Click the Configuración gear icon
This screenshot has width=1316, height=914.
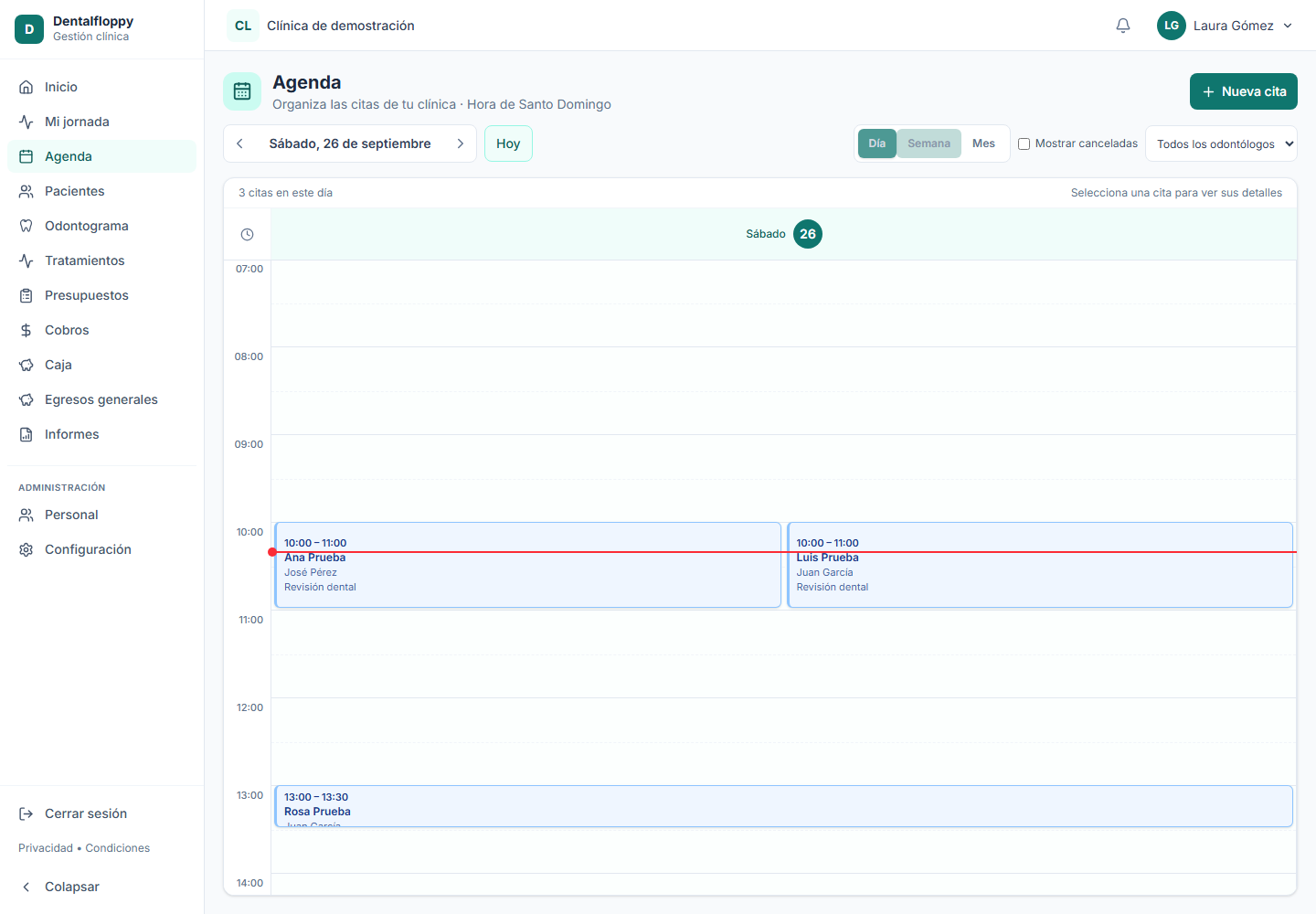(27, 549)
